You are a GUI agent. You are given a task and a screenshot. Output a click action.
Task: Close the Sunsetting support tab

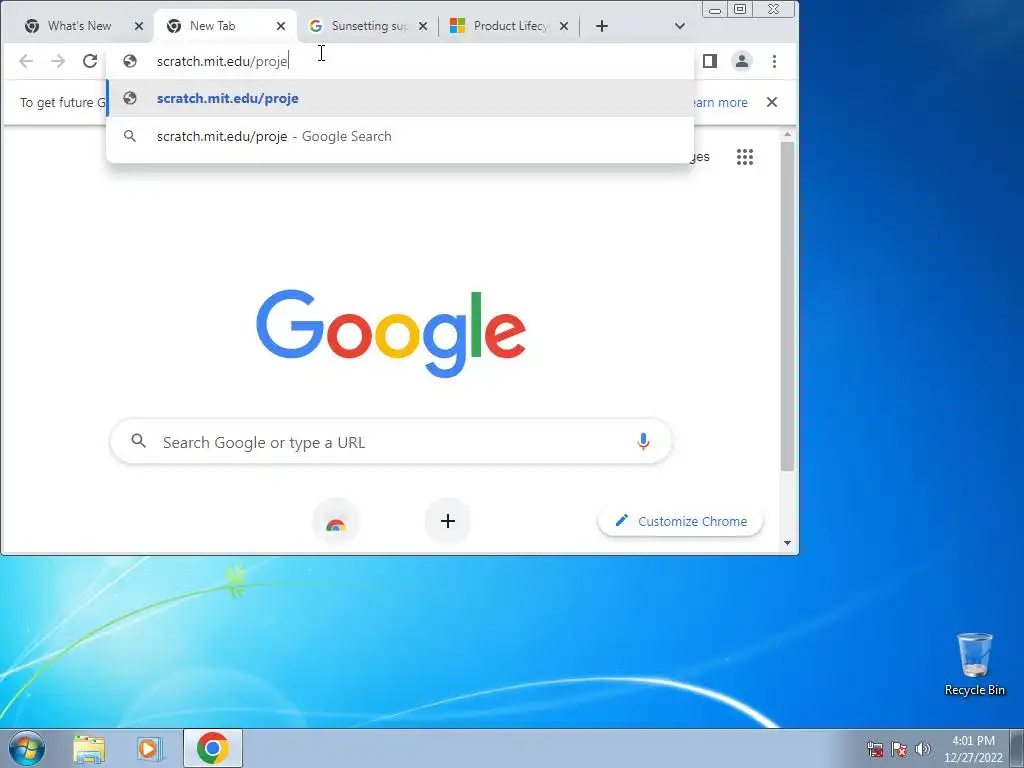423,26
